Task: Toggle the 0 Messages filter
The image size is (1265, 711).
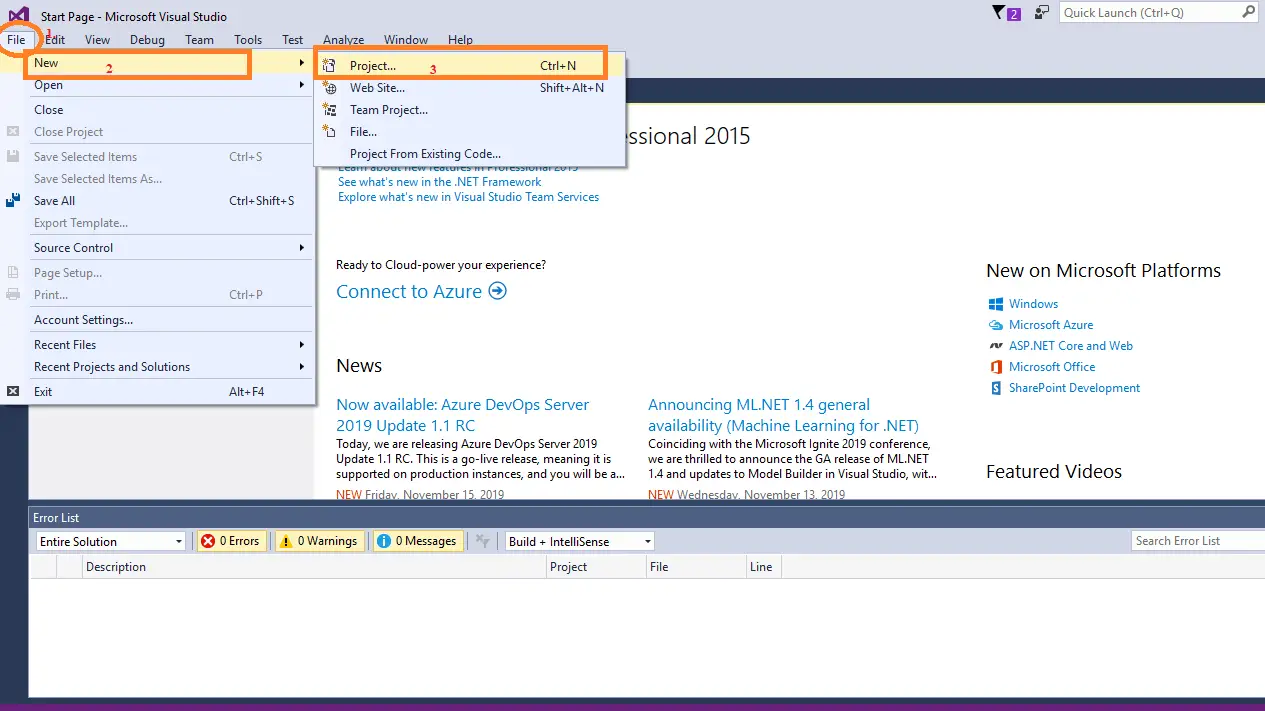Action: click(x=417, y=541)
